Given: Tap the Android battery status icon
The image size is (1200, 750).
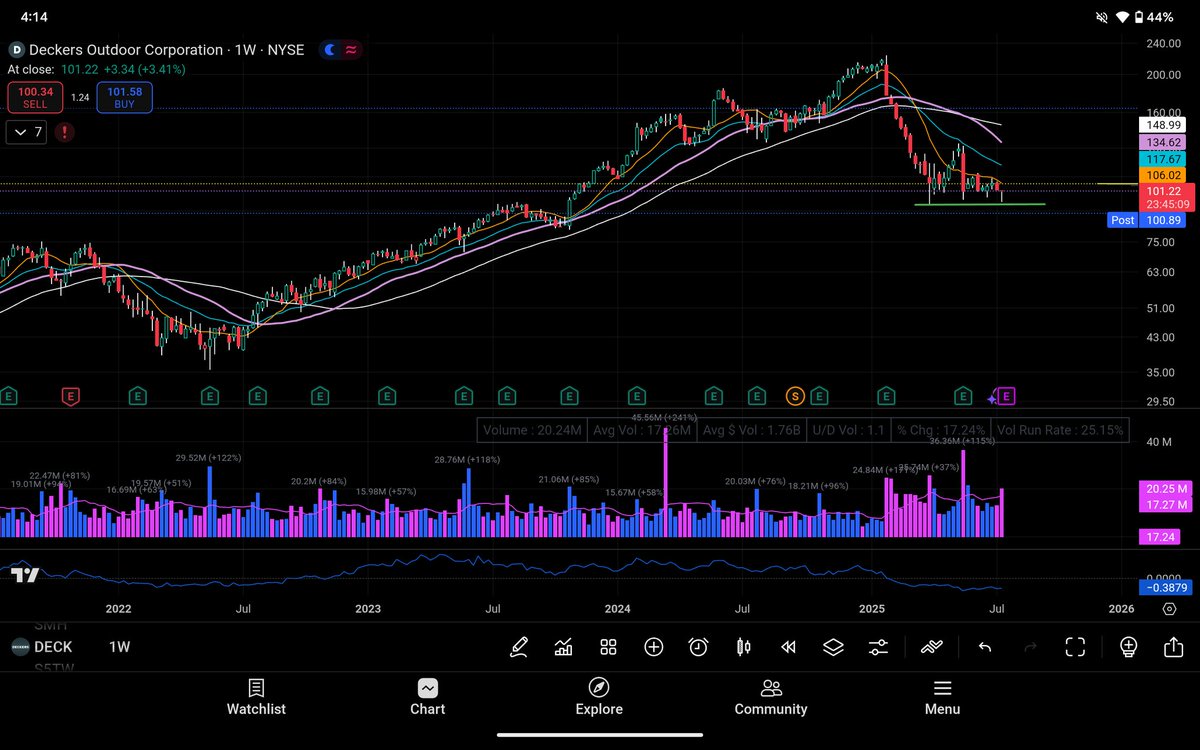Looking at the screenshot, I should click(1140, 17).
